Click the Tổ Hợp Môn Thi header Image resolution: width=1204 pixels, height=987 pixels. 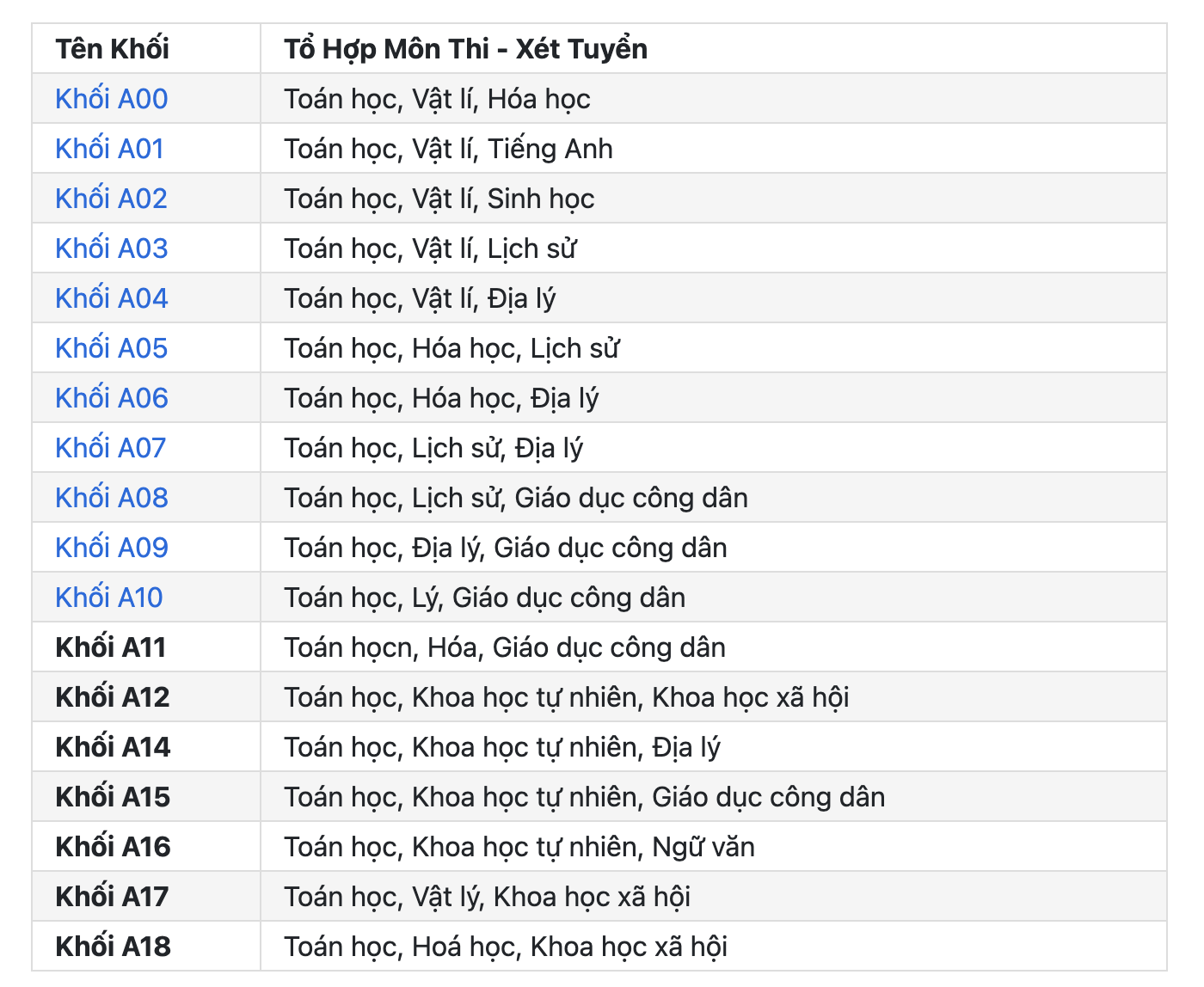pyautogui.click(x=465, y=49)
